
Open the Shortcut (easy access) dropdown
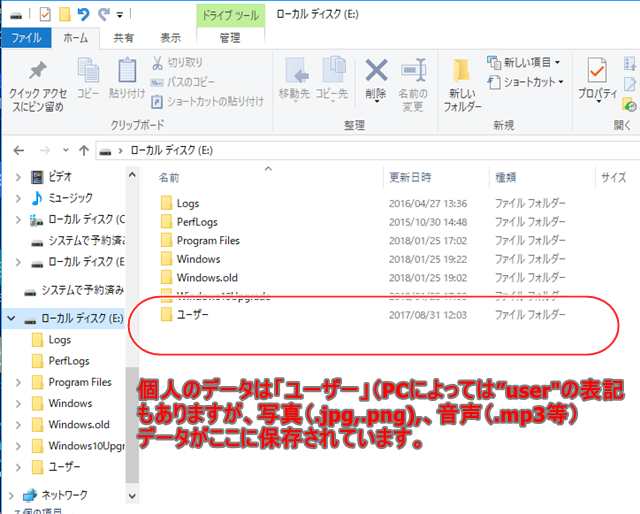tap(526, 82)
